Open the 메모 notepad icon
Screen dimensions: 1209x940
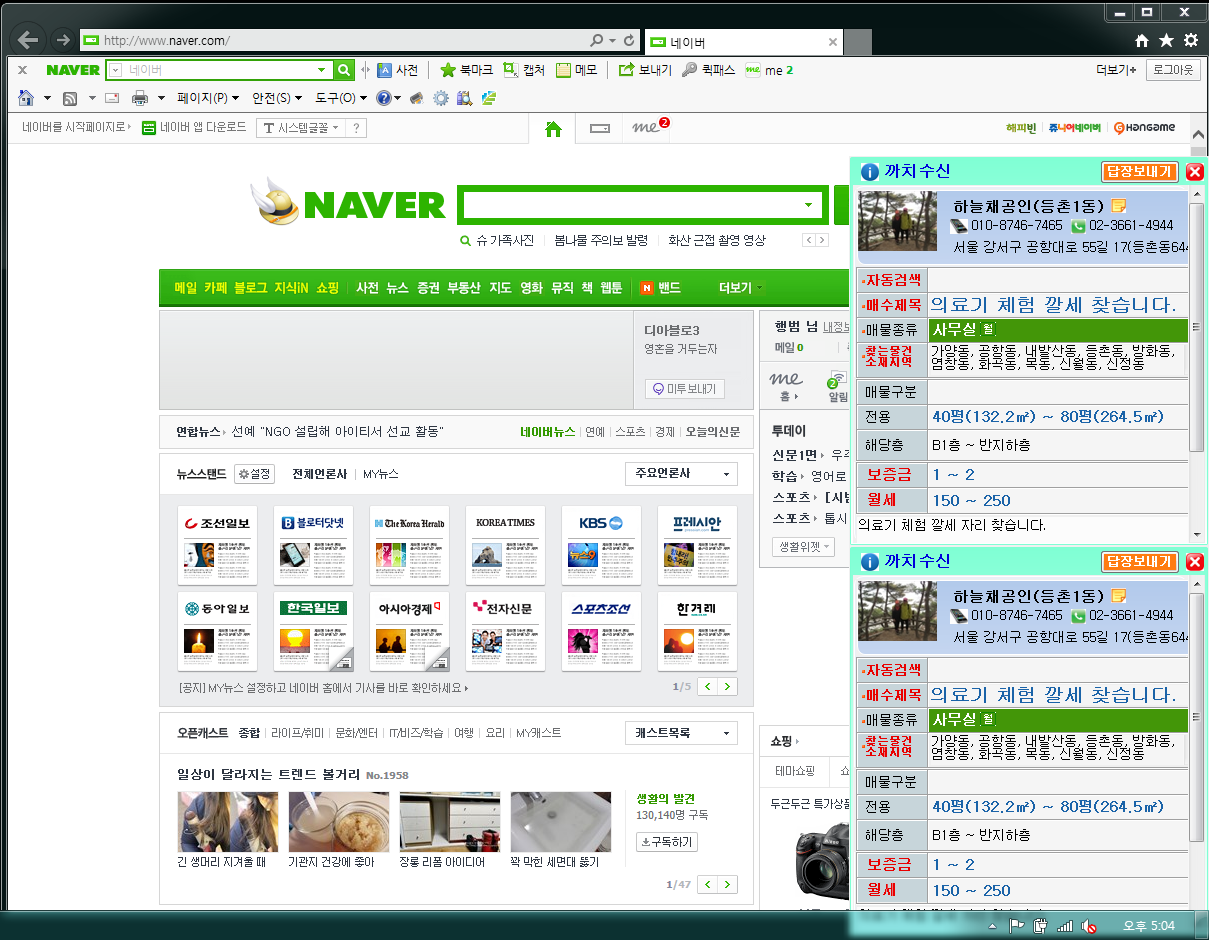pyautogui.click(x=563, y=70)
